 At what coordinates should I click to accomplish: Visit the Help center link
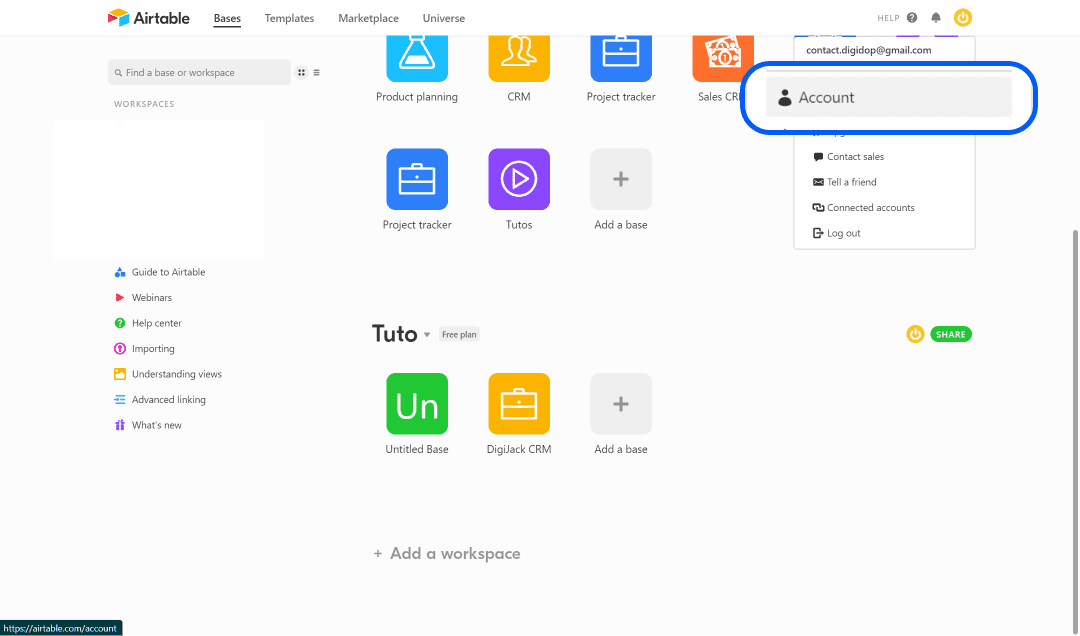click(156, 323)
